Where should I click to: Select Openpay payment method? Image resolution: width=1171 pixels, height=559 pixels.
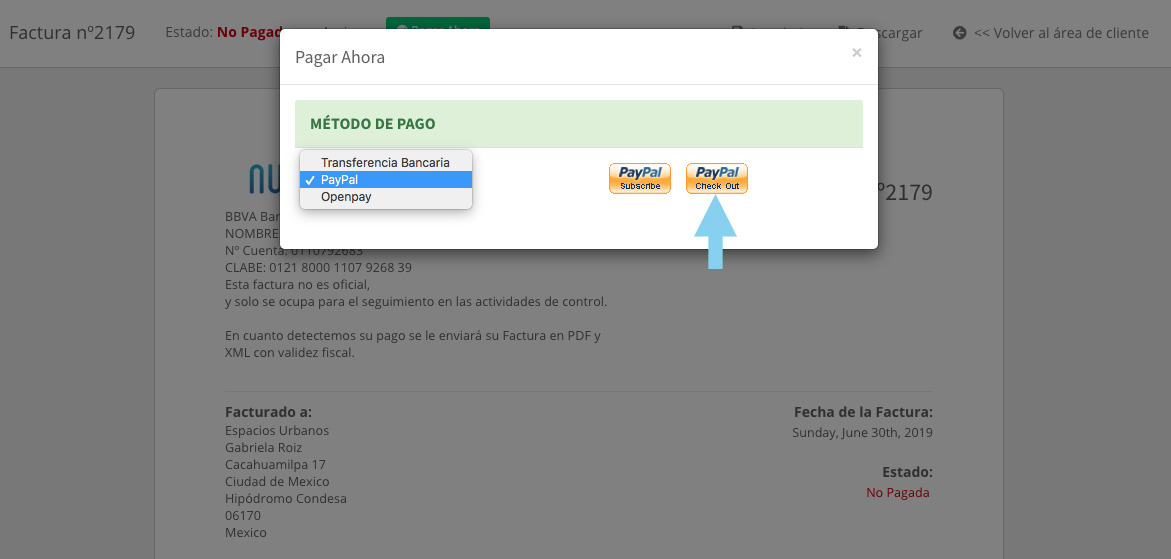(385, 197)
